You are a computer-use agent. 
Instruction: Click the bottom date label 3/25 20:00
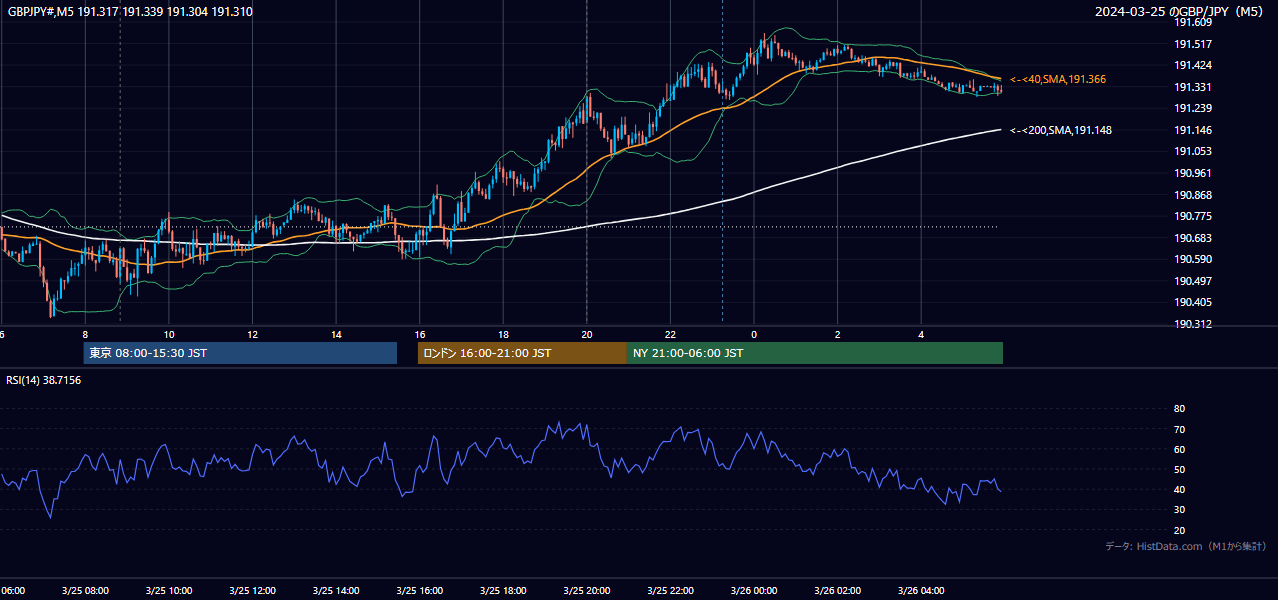coord(587,591)
